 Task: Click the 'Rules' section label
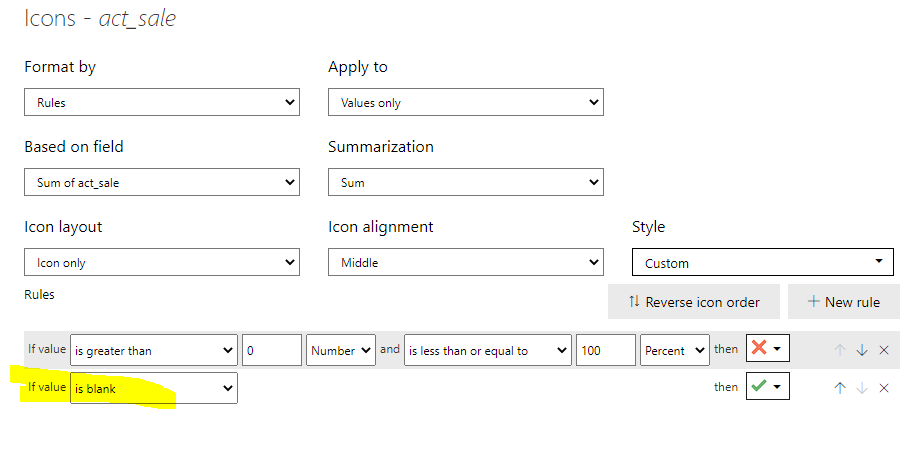tap(39, 294)
